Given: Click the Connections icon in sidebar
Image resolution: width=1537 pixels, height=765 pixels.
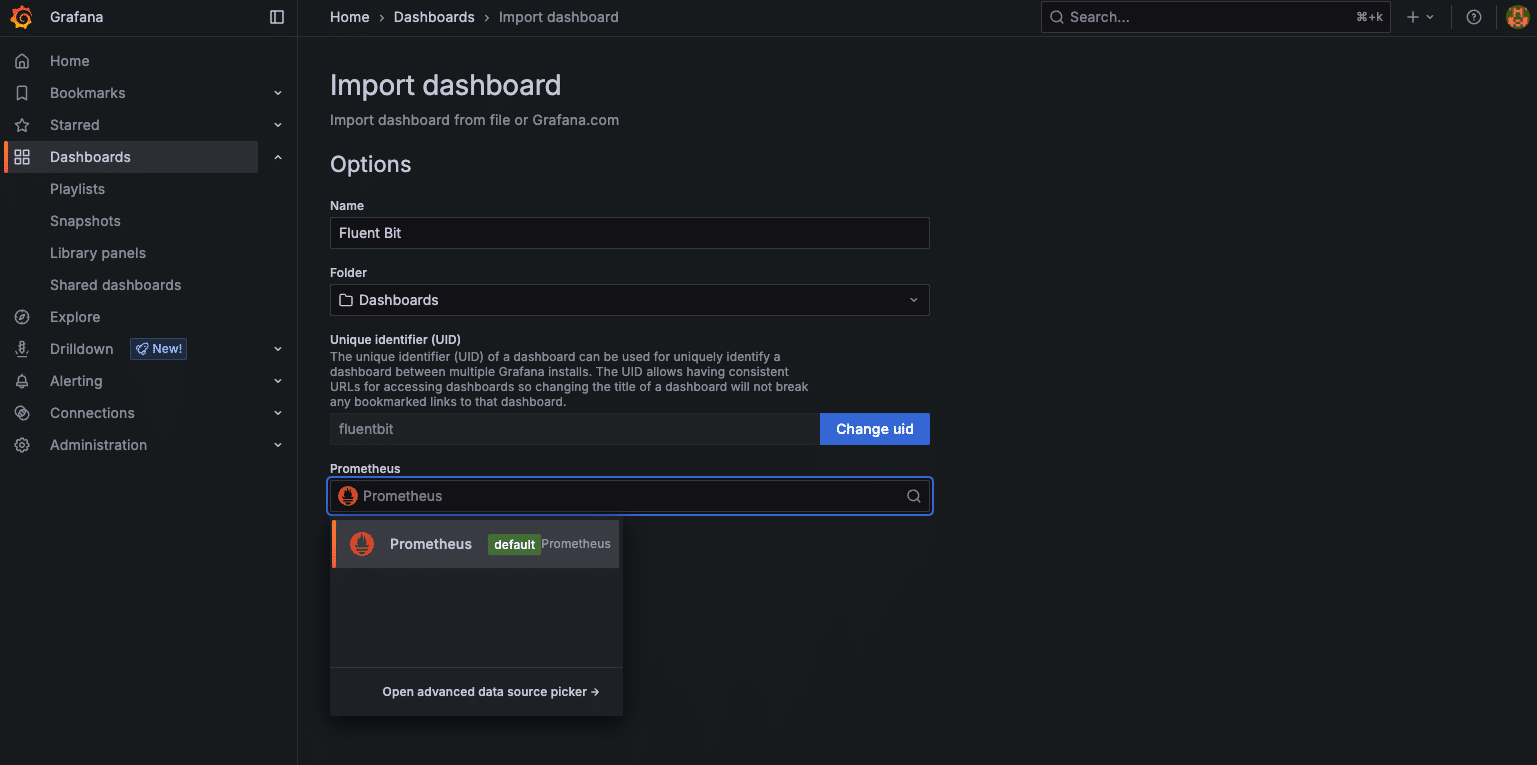Looking at the screenshot, I should 22,413.
